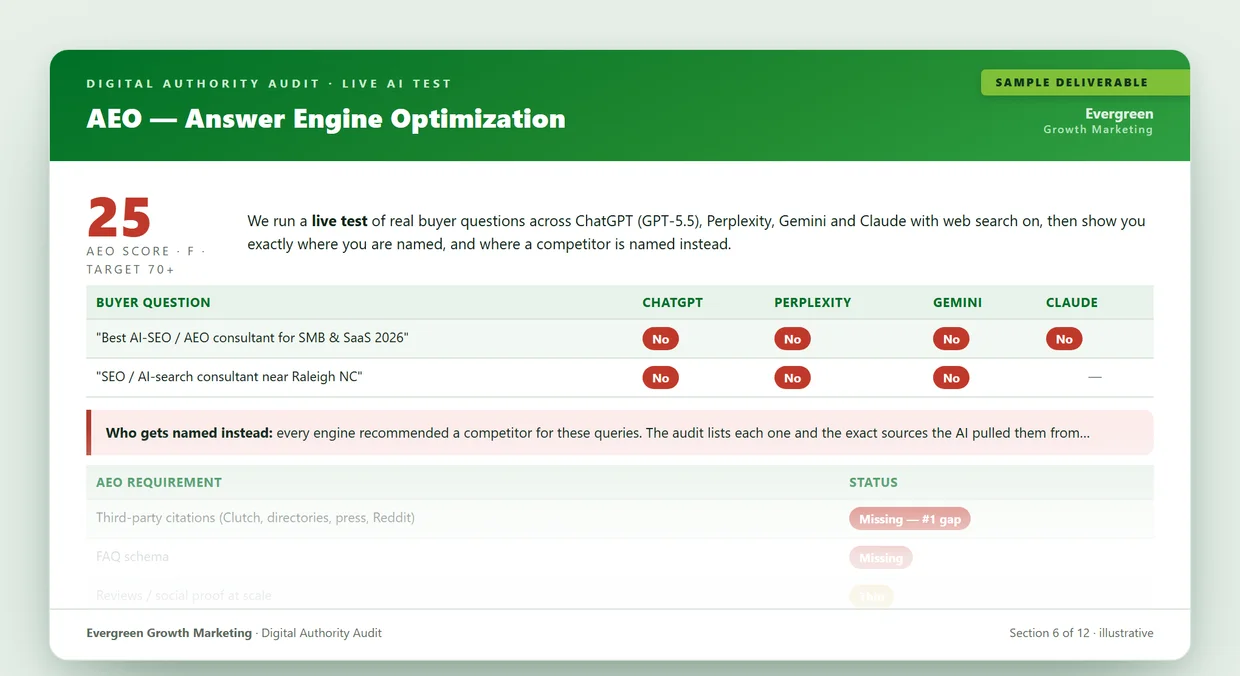Click the Evergreen brand name in header
1240x676 pixels.
(x=1119, y=114)
